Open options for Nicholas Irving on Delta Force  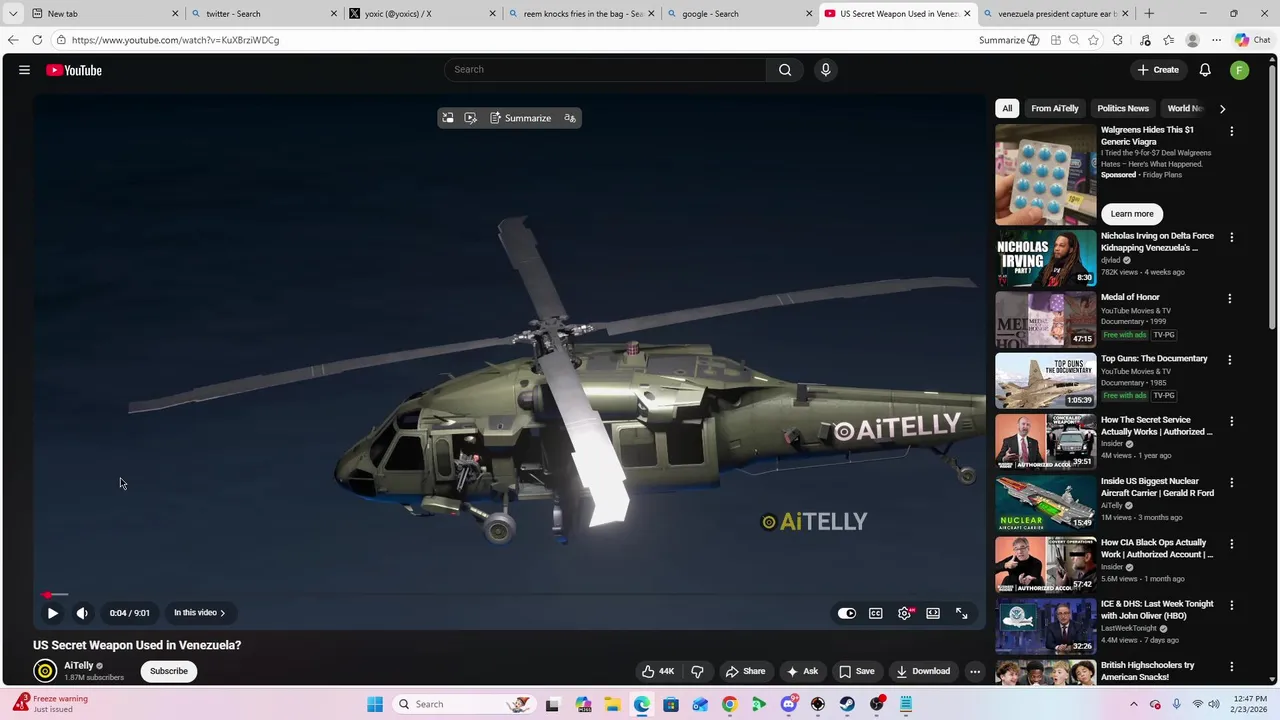tap(1231, 238)
